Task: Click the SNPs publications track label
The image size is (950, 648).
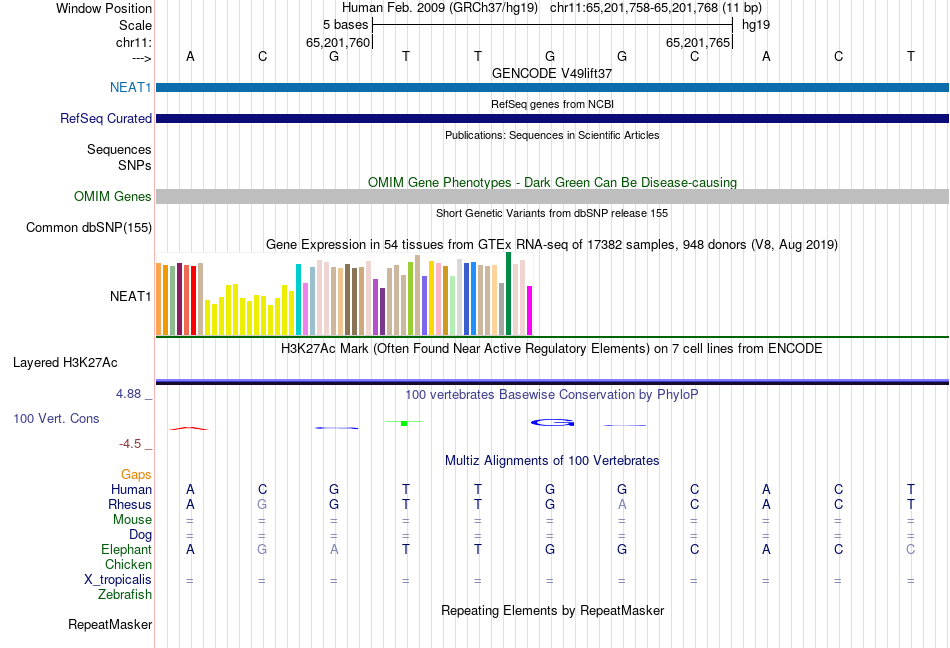Action: click(x=135, y=165)
